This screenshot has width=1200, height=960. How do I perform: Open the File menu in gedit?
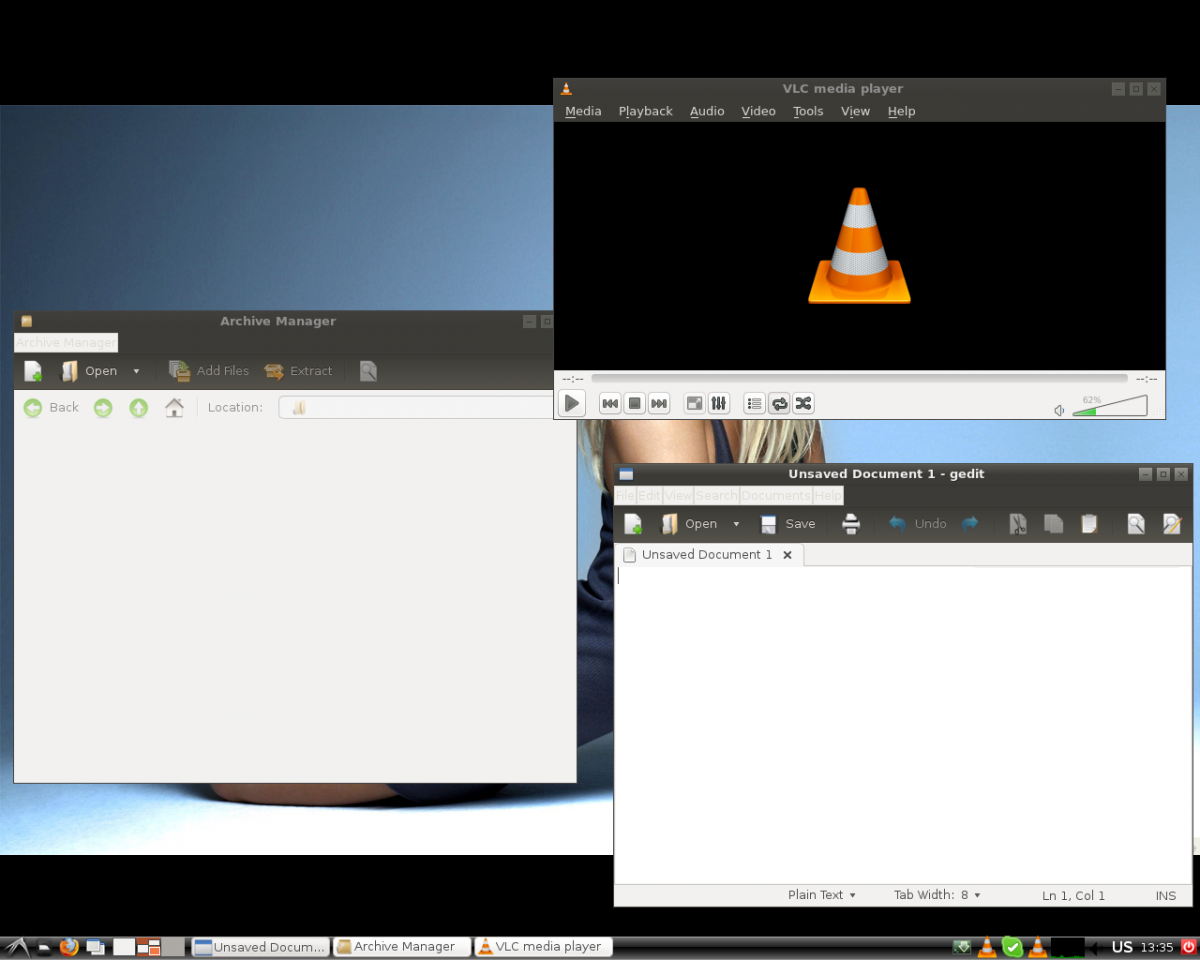[x=625, y=496]
